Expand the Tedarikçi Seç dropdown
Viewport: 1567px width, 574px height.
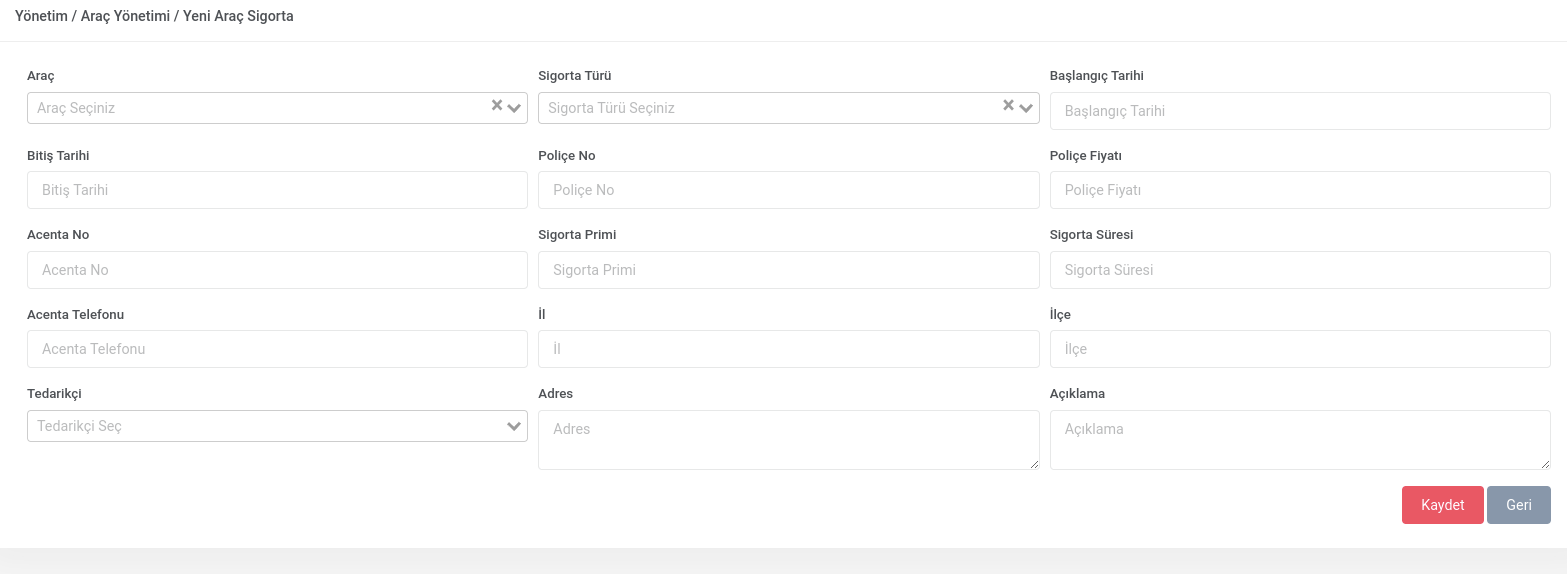(x=277, y=426)
